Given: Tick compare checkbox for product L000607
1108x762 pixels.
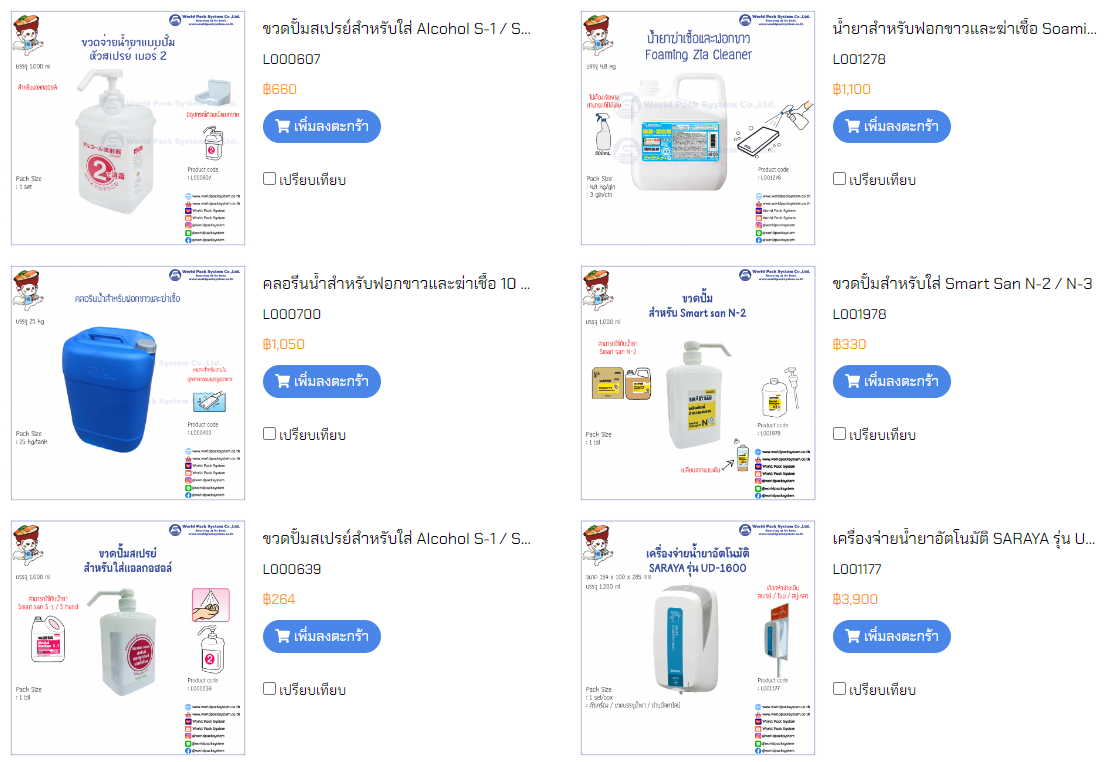Looking at the screenshot, I should pyautogui.click(x=269, y=179).
